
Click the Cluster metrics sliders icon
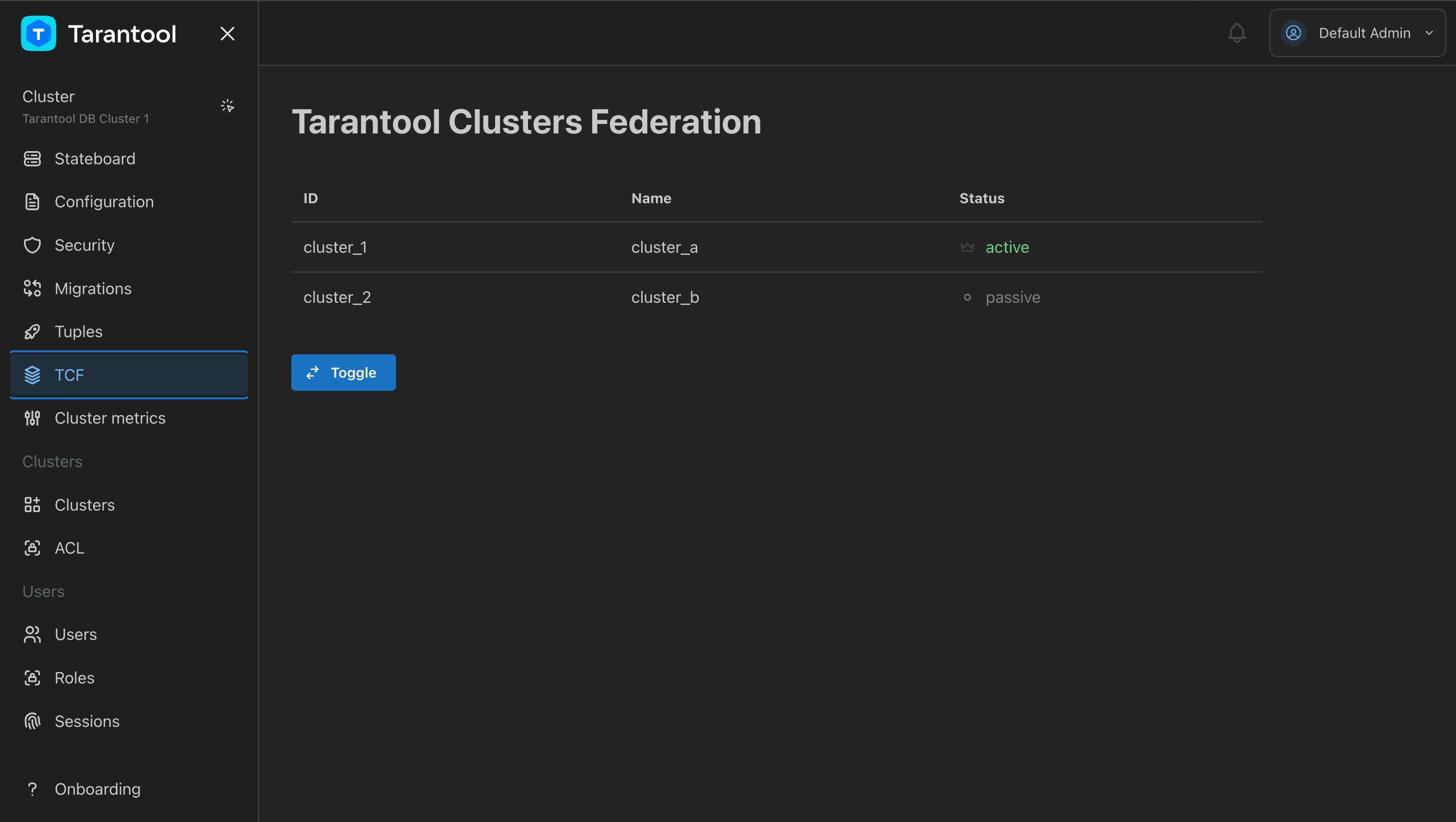32,418
